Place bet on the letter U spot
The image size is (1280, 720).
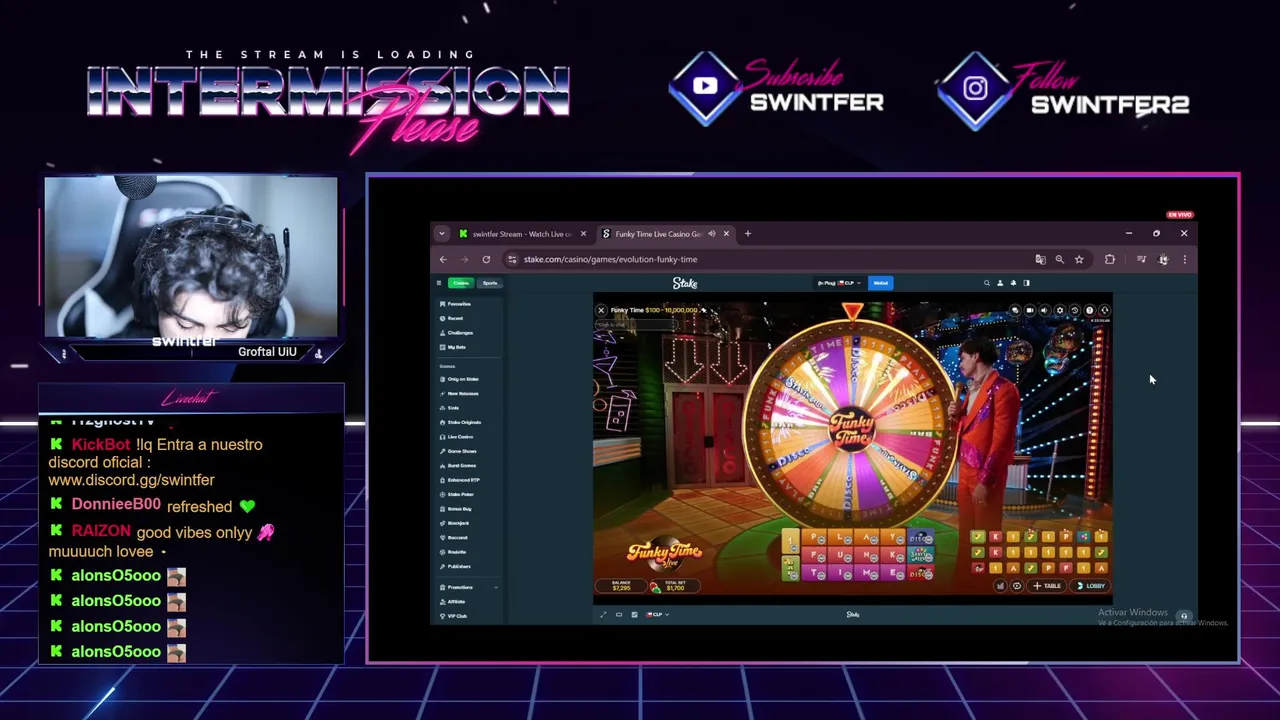(840, 555)
